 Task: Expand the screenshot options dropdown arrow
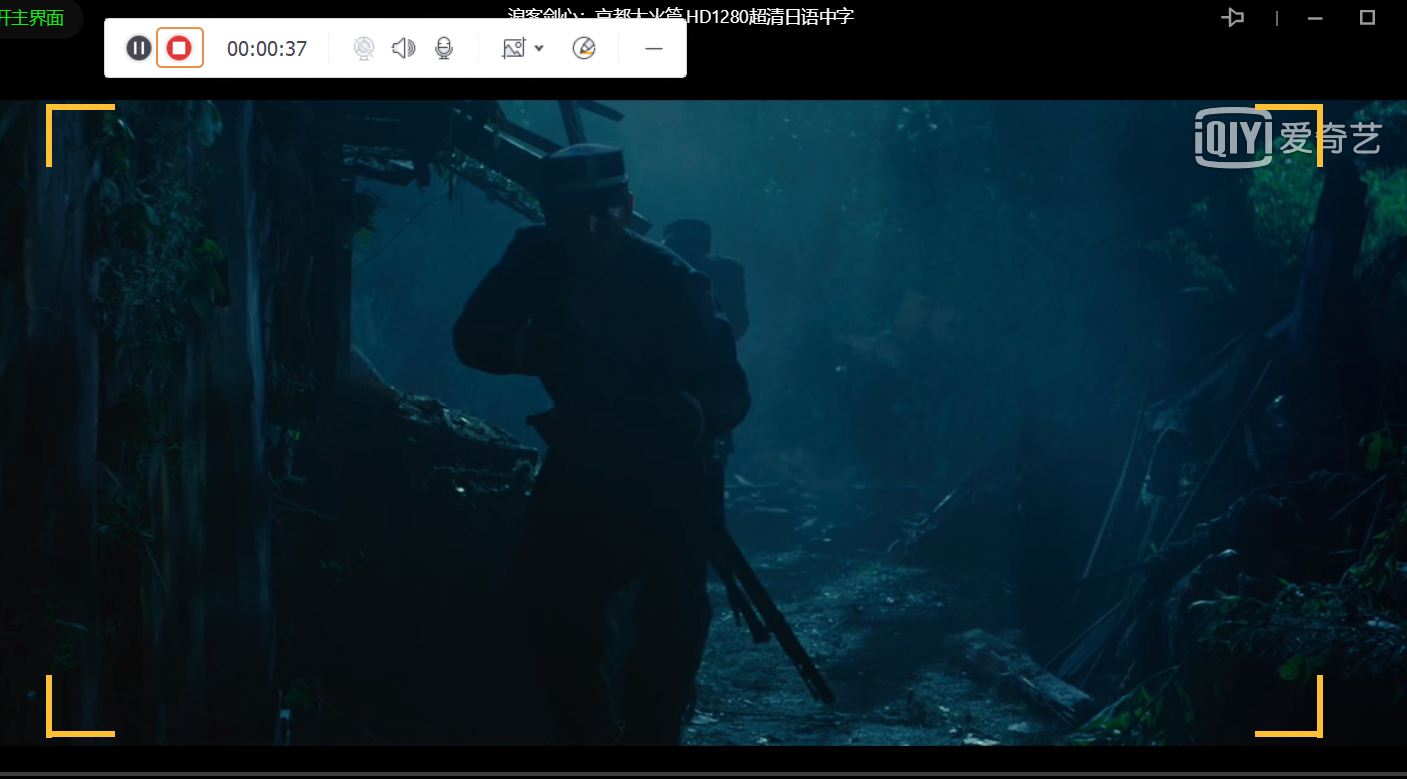point(540,48)
